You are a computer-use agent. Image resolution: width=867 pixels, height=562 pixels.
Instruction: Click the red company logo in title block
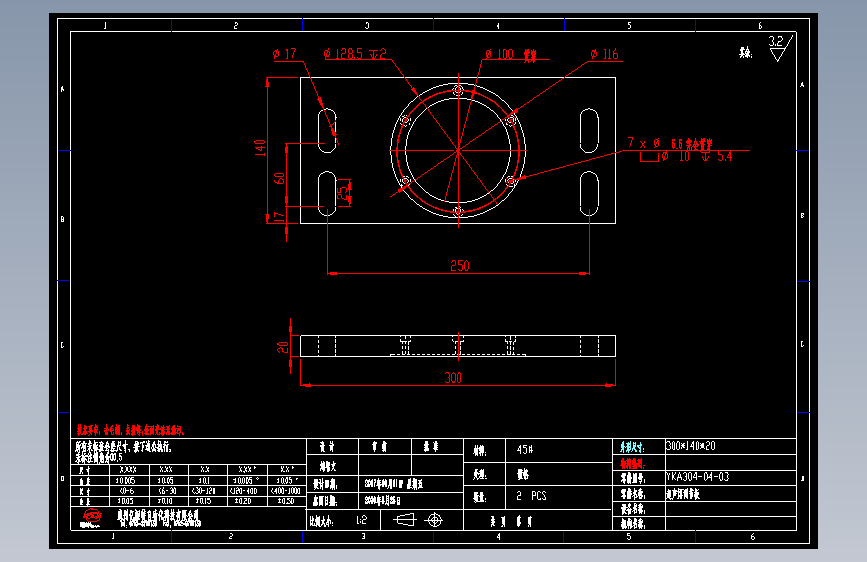coord(92,518)
